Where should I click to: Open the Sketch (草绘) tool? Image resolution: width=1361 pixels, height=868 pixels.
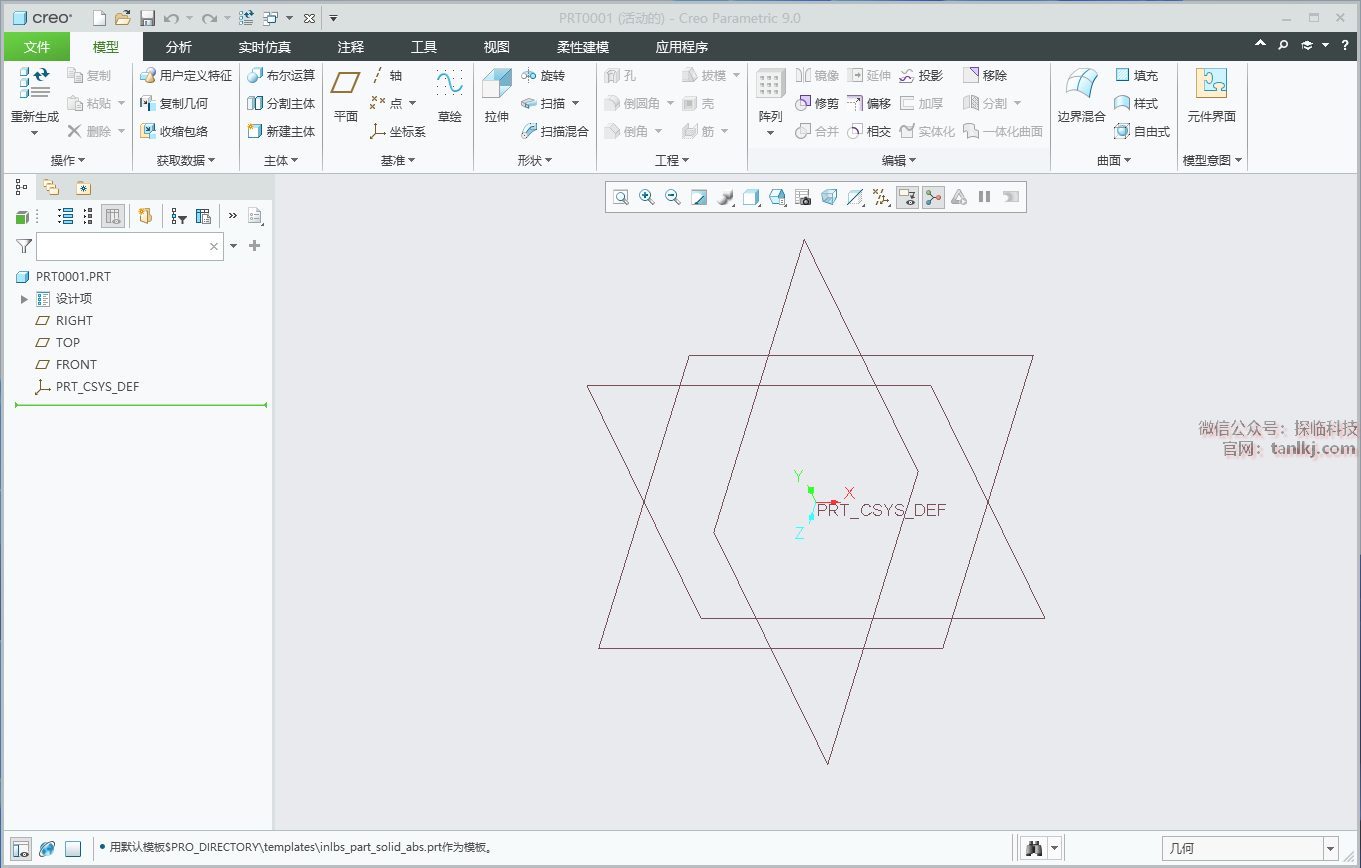[449, 96]
